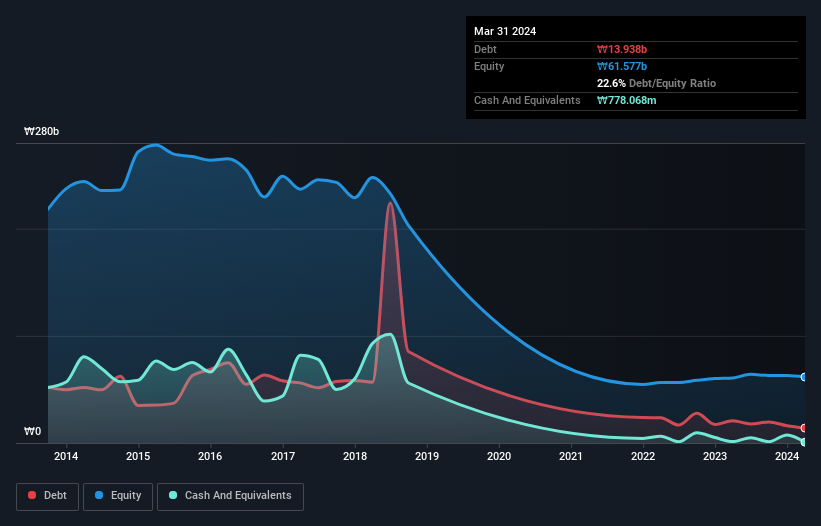Click the Mar 31 2024 tooltip date

[x=505, y=31]
